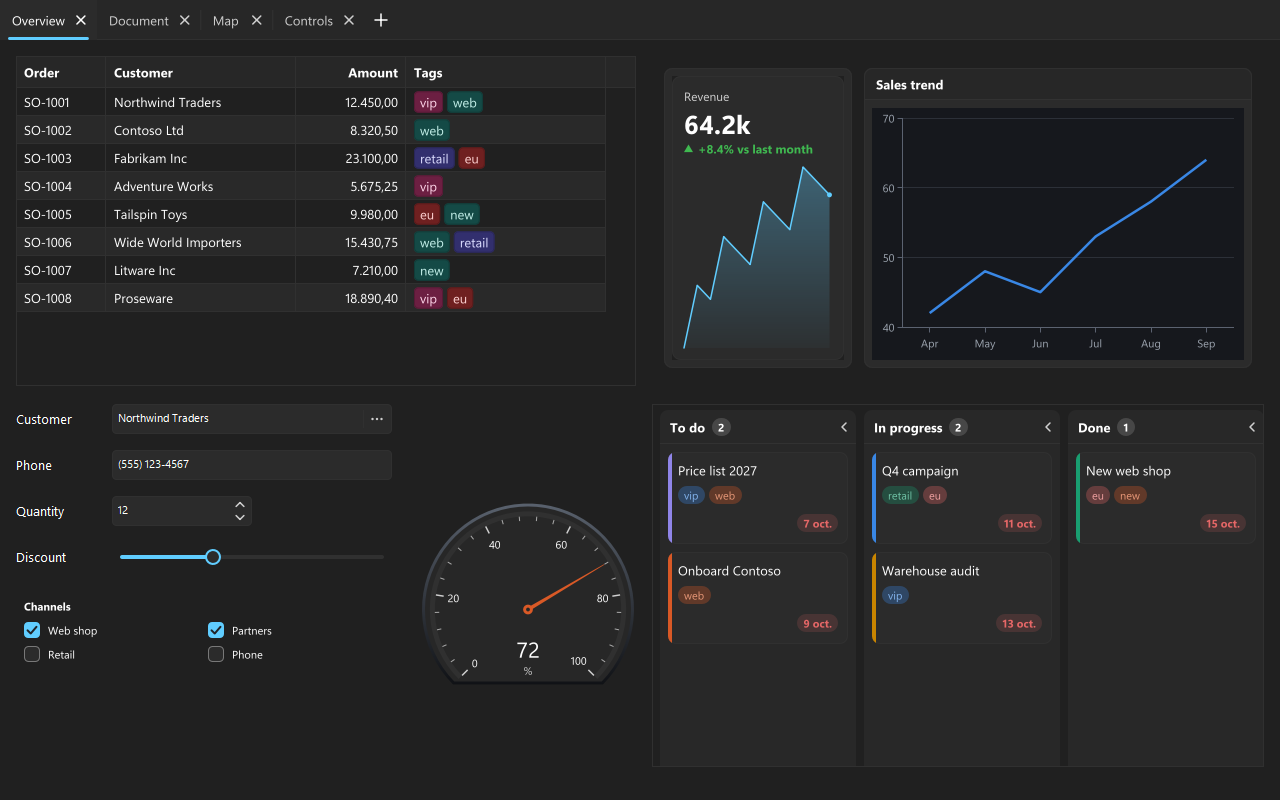1280x800 pixels.
Task: Close the Map tab
Action: 256,20
